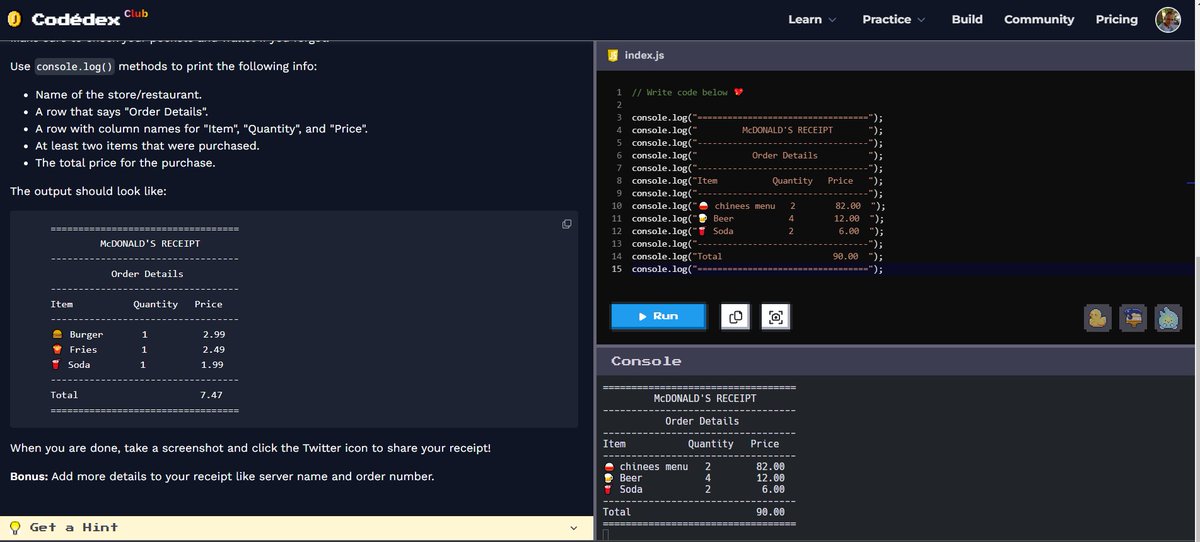
Task: Click the Soda line in the code editor
Action: pyautogui.click(x=759, y=231)
